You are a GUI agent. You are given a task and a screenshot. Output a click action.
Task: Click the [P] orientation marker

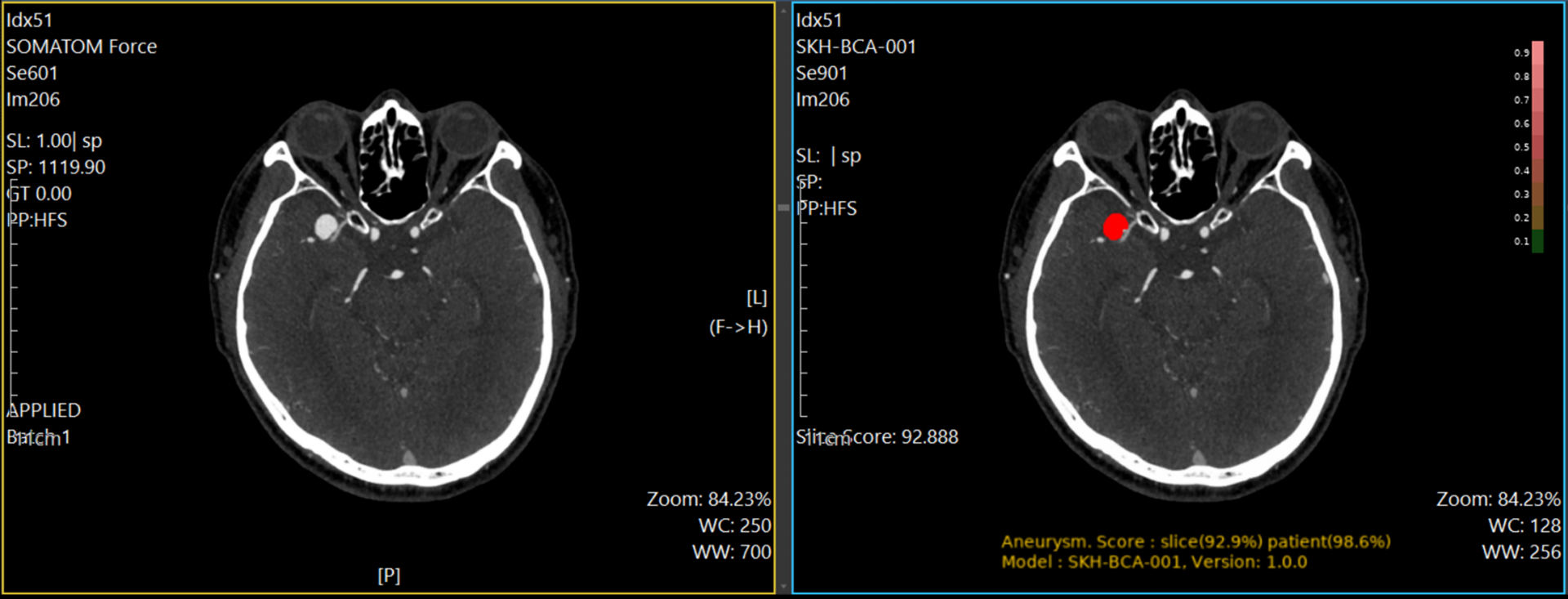tap(389, 575)
